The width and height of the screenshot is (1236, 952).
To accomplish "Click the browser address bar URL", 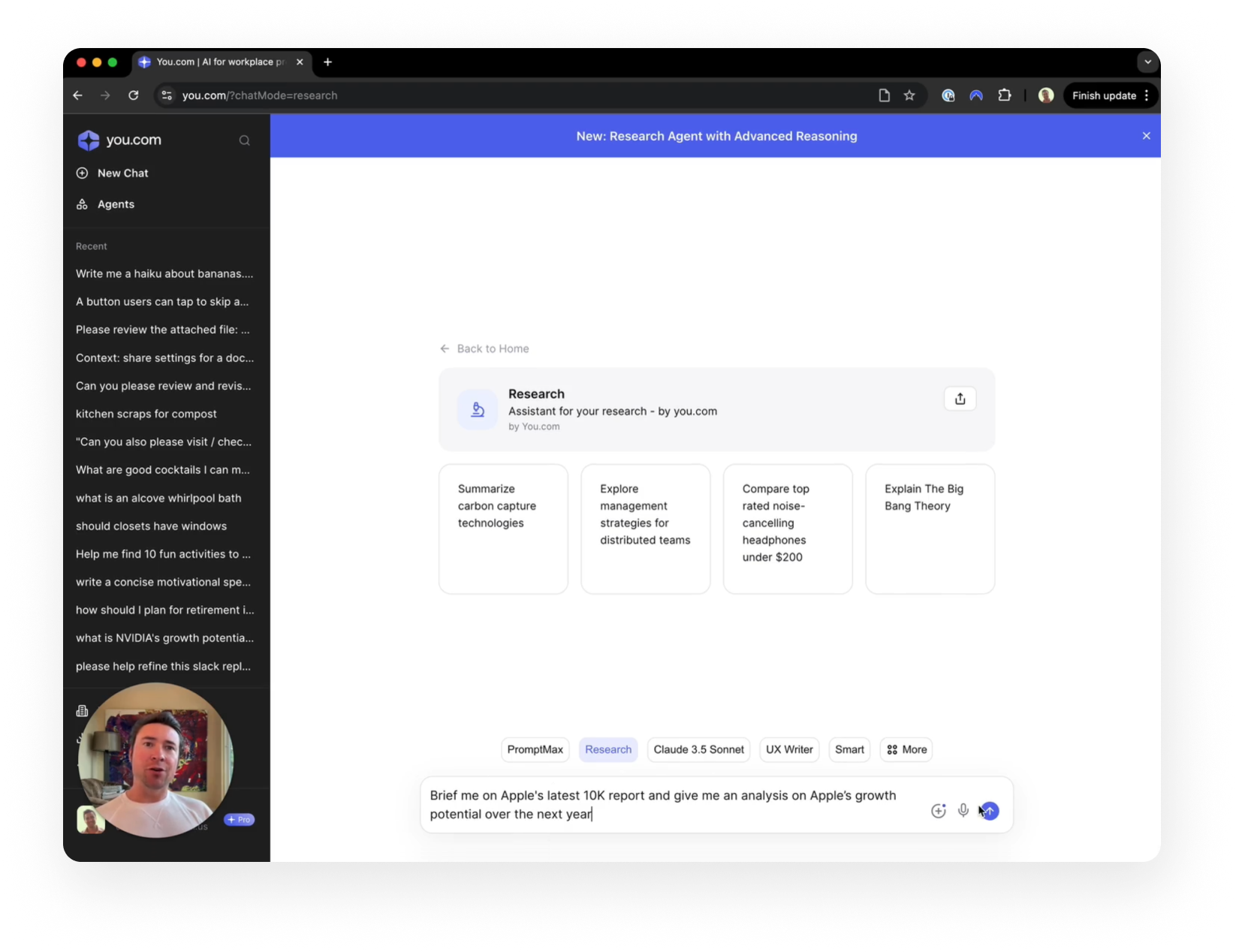I will (x=260, y=95).
